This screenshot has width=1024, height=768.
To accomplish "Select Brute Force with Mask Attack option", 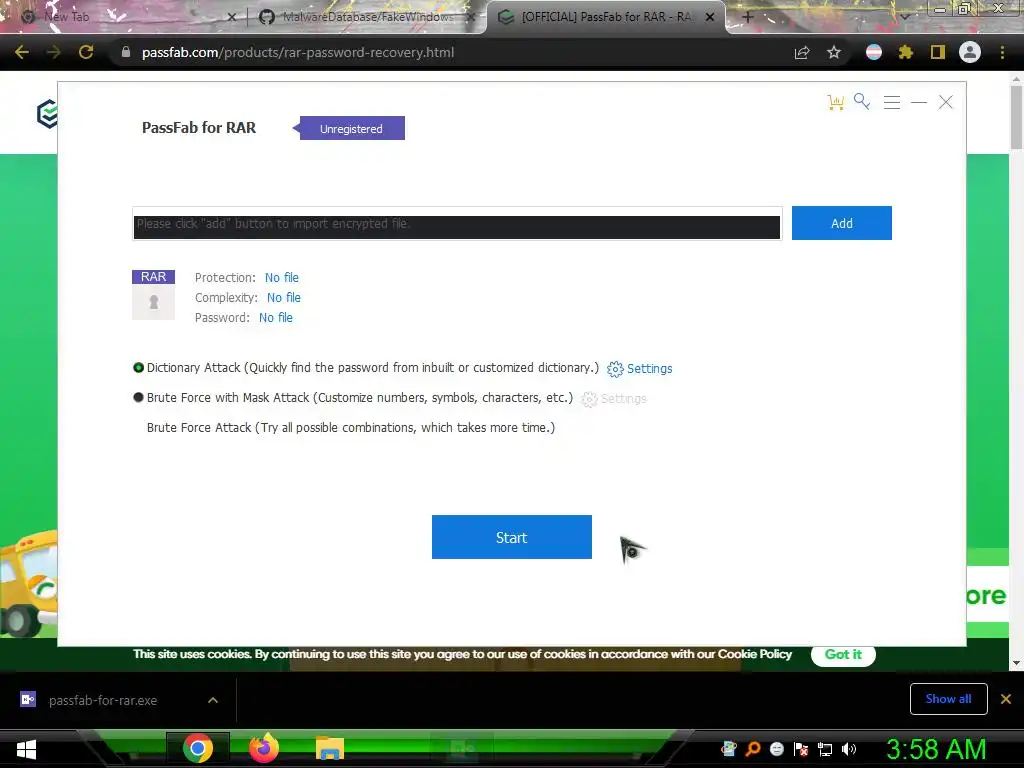I will [138, 397].
